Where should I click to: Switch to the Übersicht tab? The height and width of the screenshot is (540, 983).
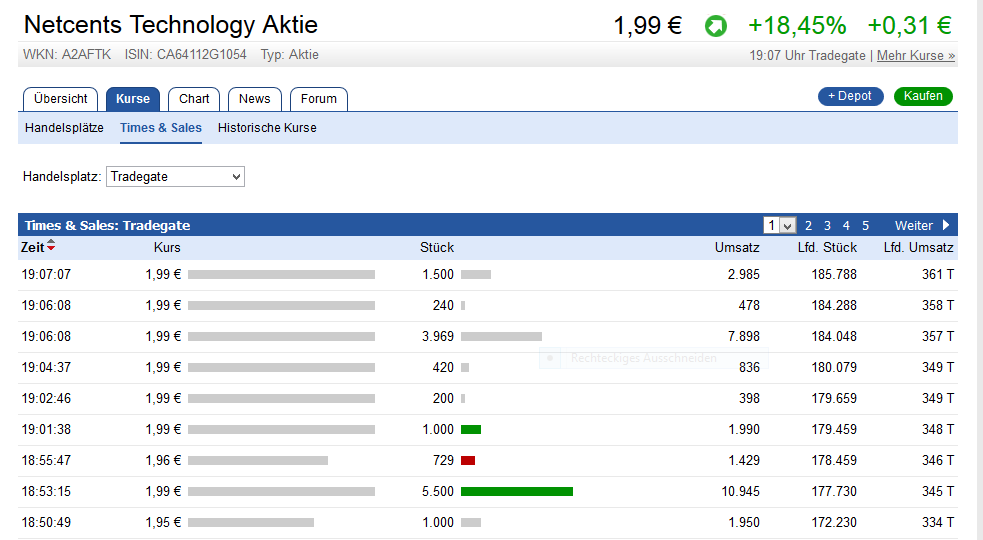click(61, 98)
